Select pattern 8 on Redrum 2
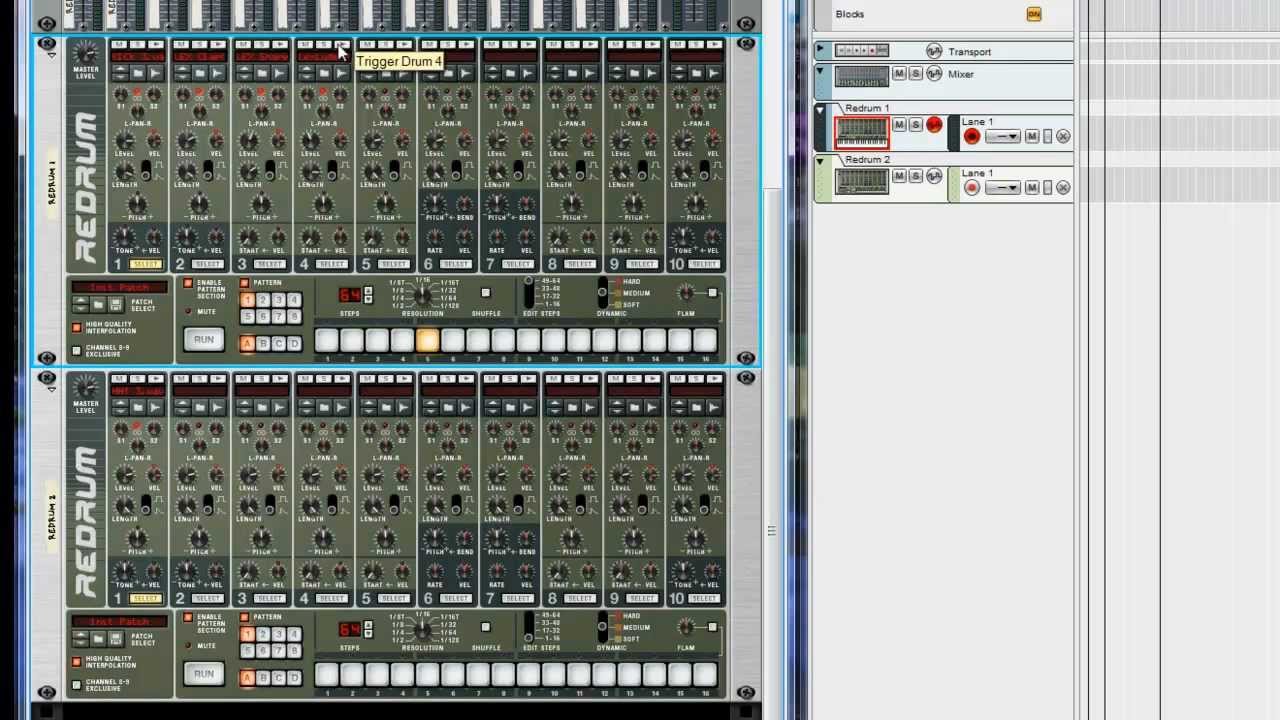Screen dimensions: 1280x720 (294, 650)
